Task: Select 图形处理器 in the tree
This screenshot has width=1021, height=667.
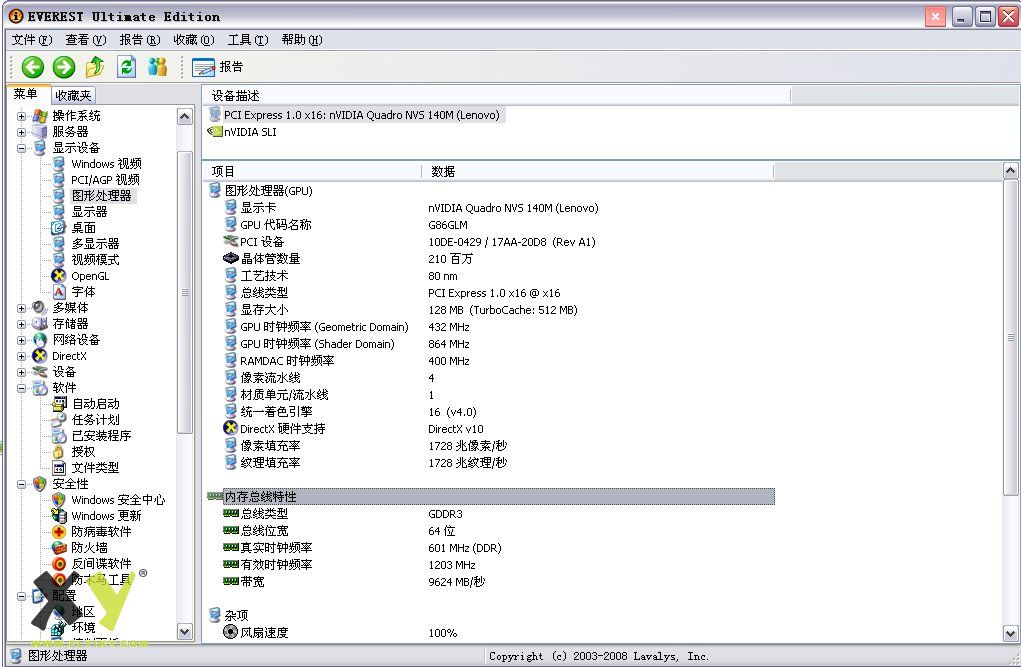Action: (x=102, y=195)
